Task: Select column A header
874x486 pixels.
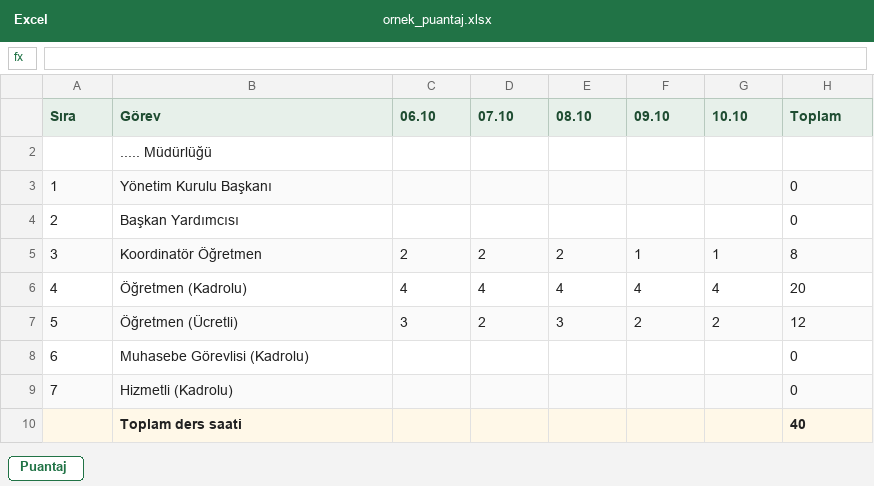Action: [77, 86]
